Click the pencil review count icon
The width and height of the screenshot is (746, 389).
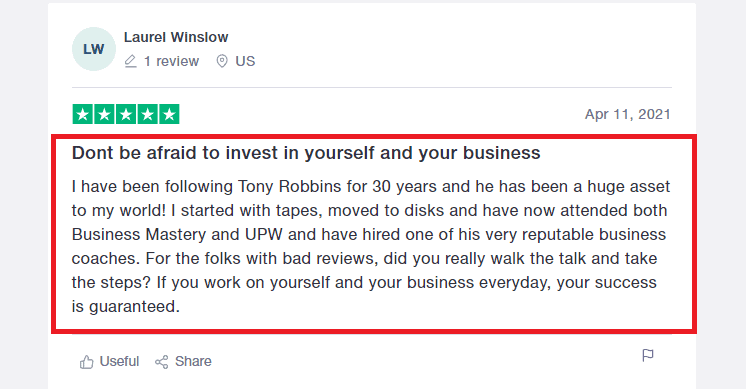(x=130, y=61)
